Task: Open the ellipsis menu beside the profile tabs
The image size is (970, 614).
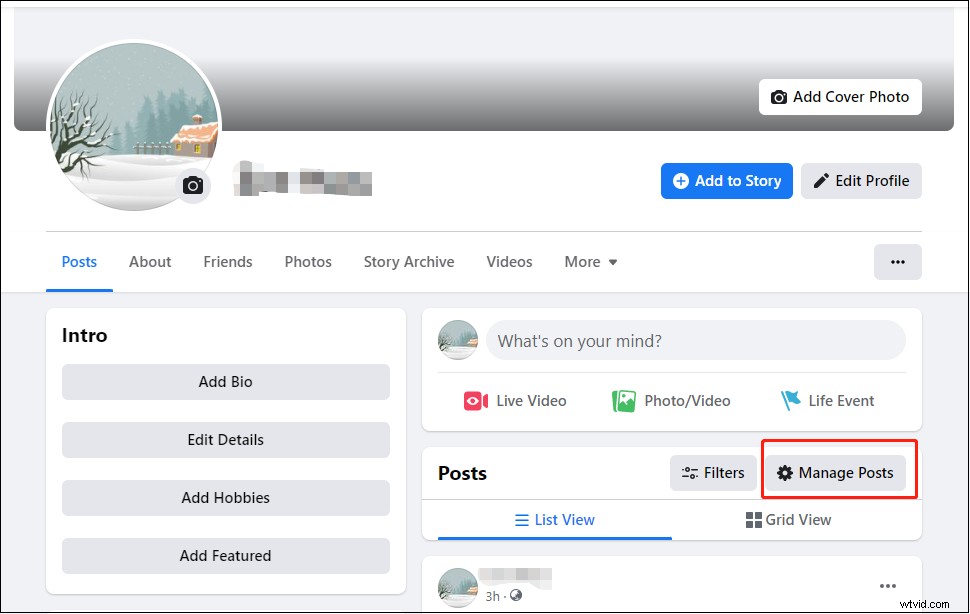Action: click(897, 261)
